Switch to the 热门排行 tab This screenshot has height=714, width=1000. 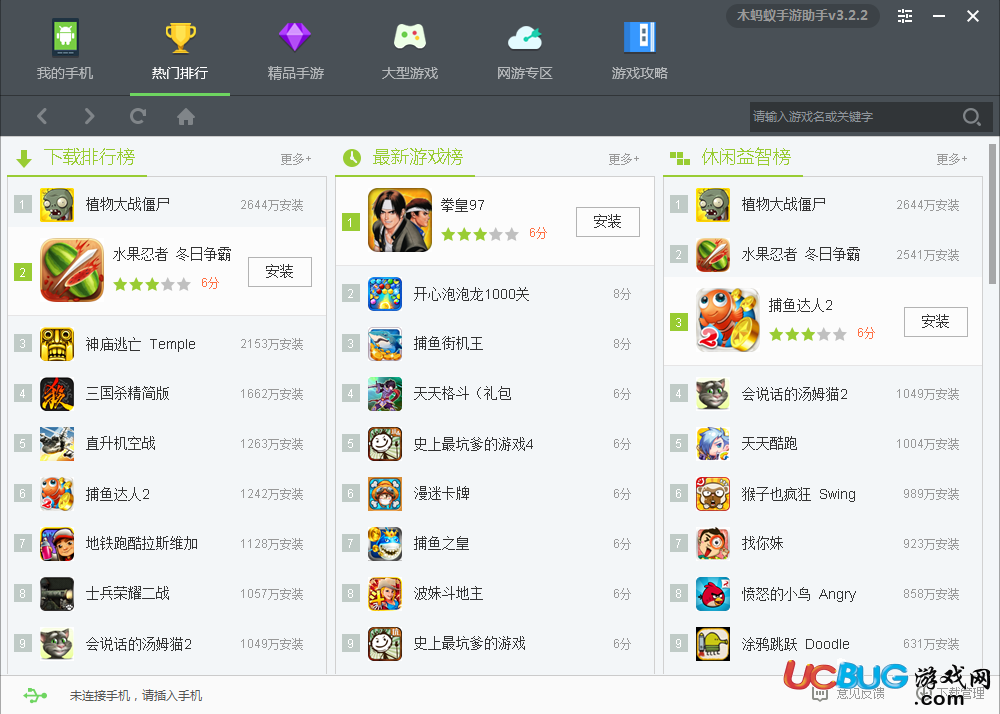coord(180,49)
